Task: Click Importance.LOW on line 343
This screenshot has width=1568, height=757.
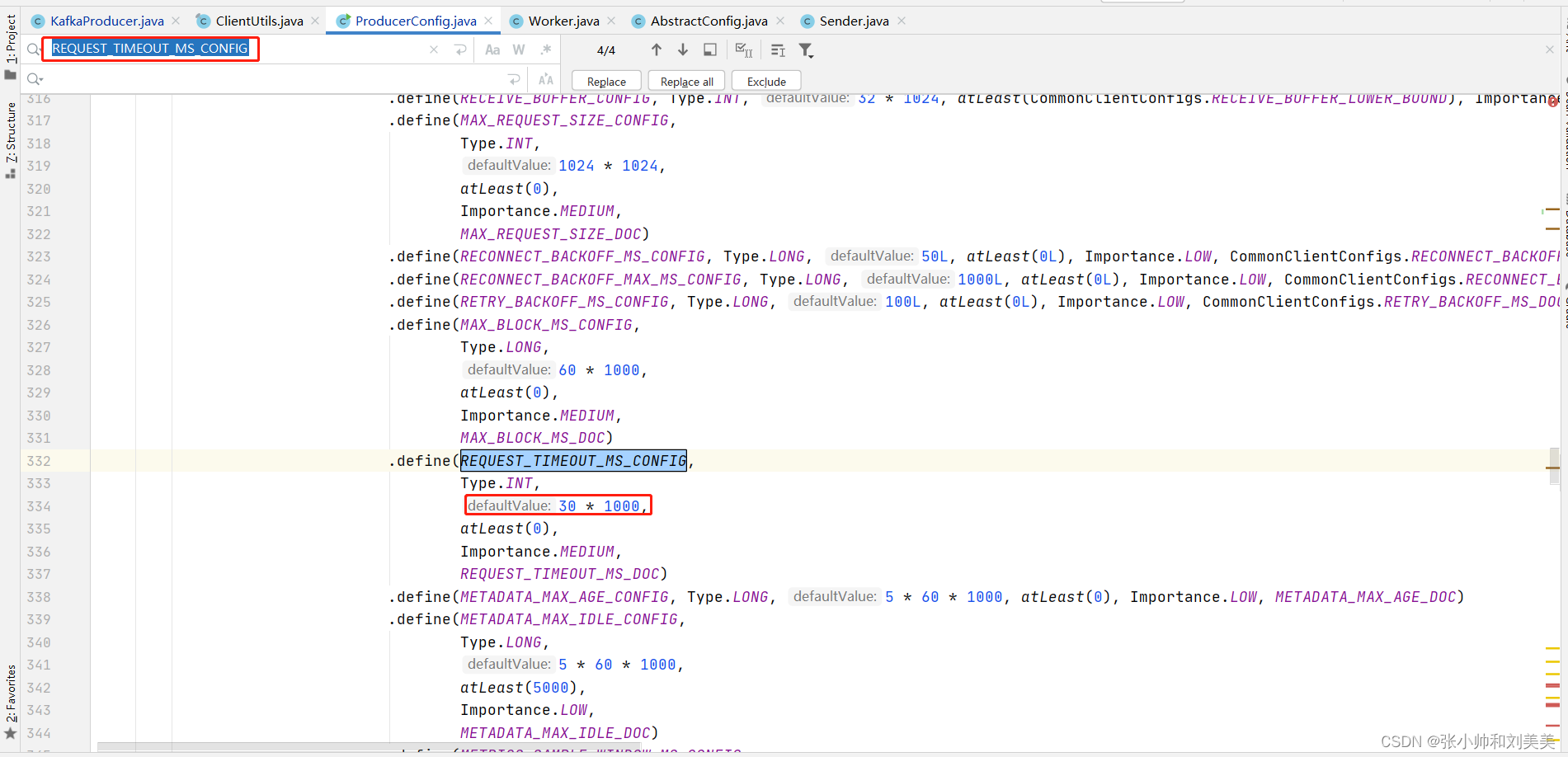Action: point(523,710)
